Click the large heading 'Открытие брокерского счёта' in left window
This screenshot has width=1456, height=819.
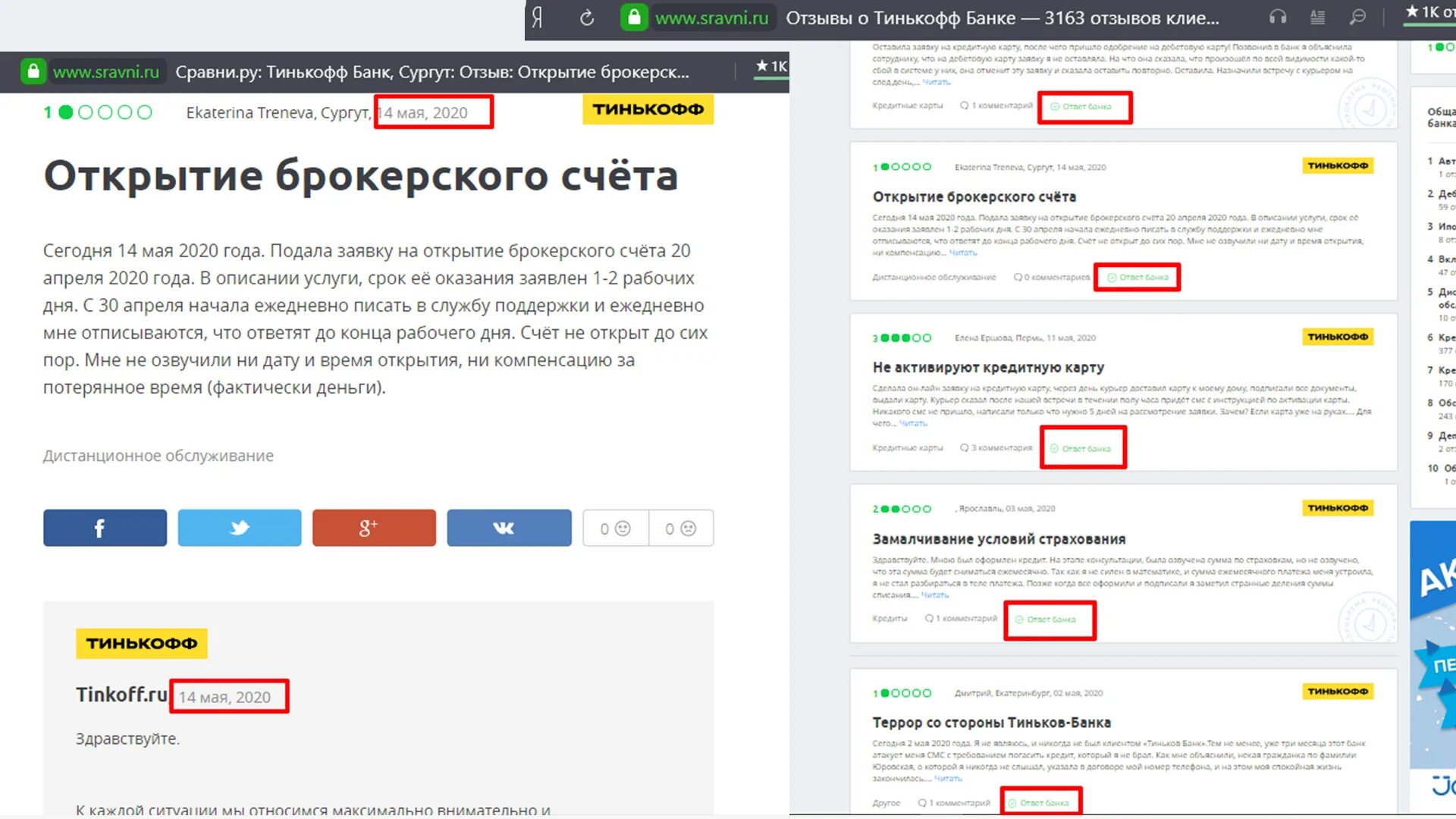pyautogui.click(x=361, y=175)
